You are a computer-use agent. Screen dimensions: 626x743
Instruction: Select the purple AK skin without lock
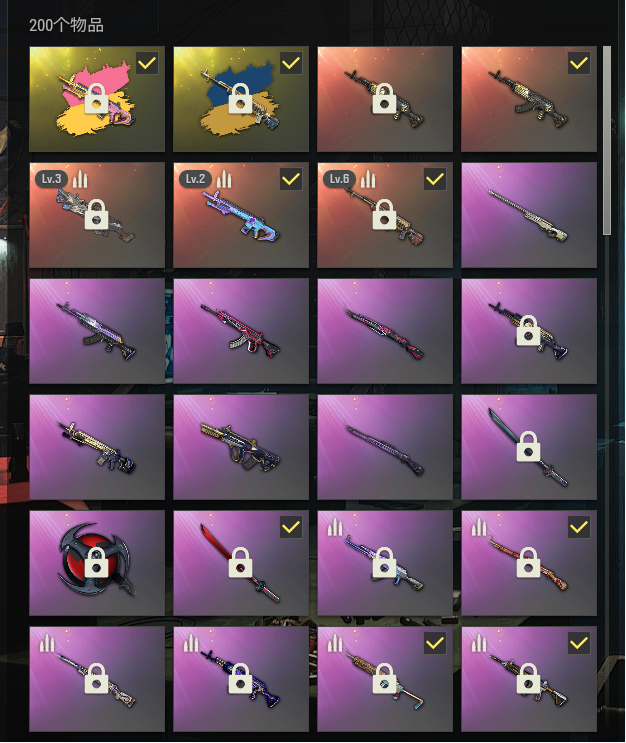click(97, 331)
